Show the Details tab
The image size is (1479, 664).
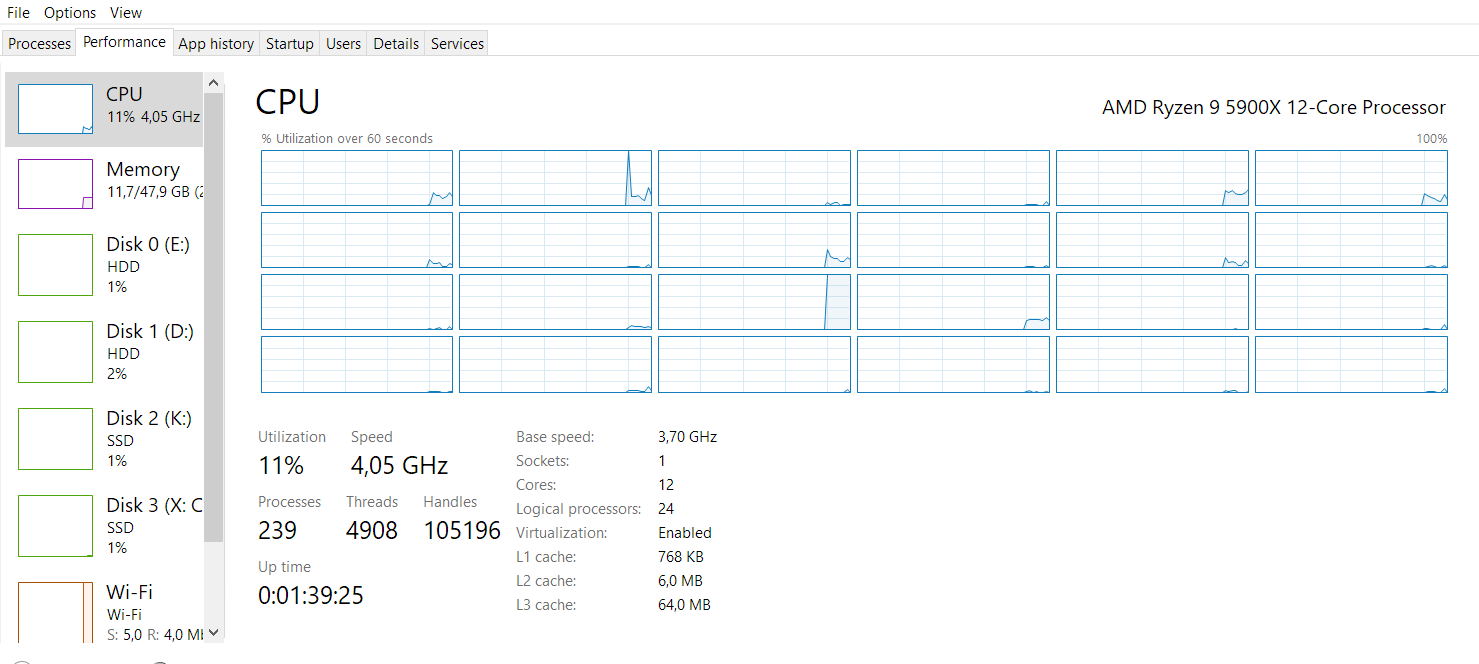[396, 44]
